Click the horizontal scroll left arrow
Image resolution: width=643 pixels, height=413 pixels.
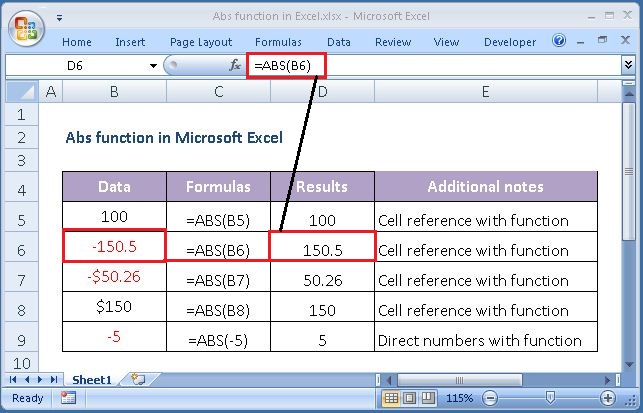[389, 380]
